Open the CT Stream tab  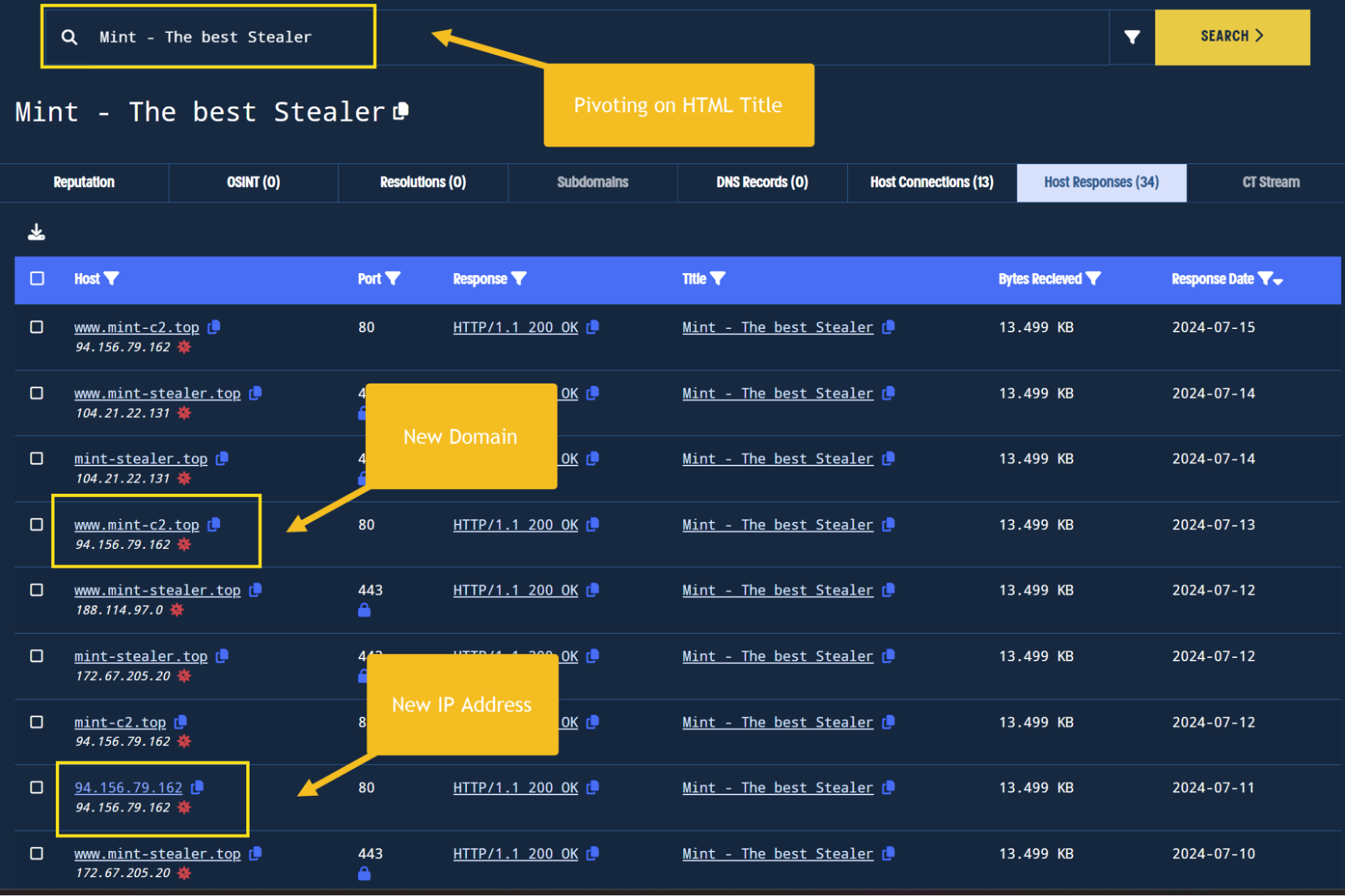click(x=1271, y=182)
